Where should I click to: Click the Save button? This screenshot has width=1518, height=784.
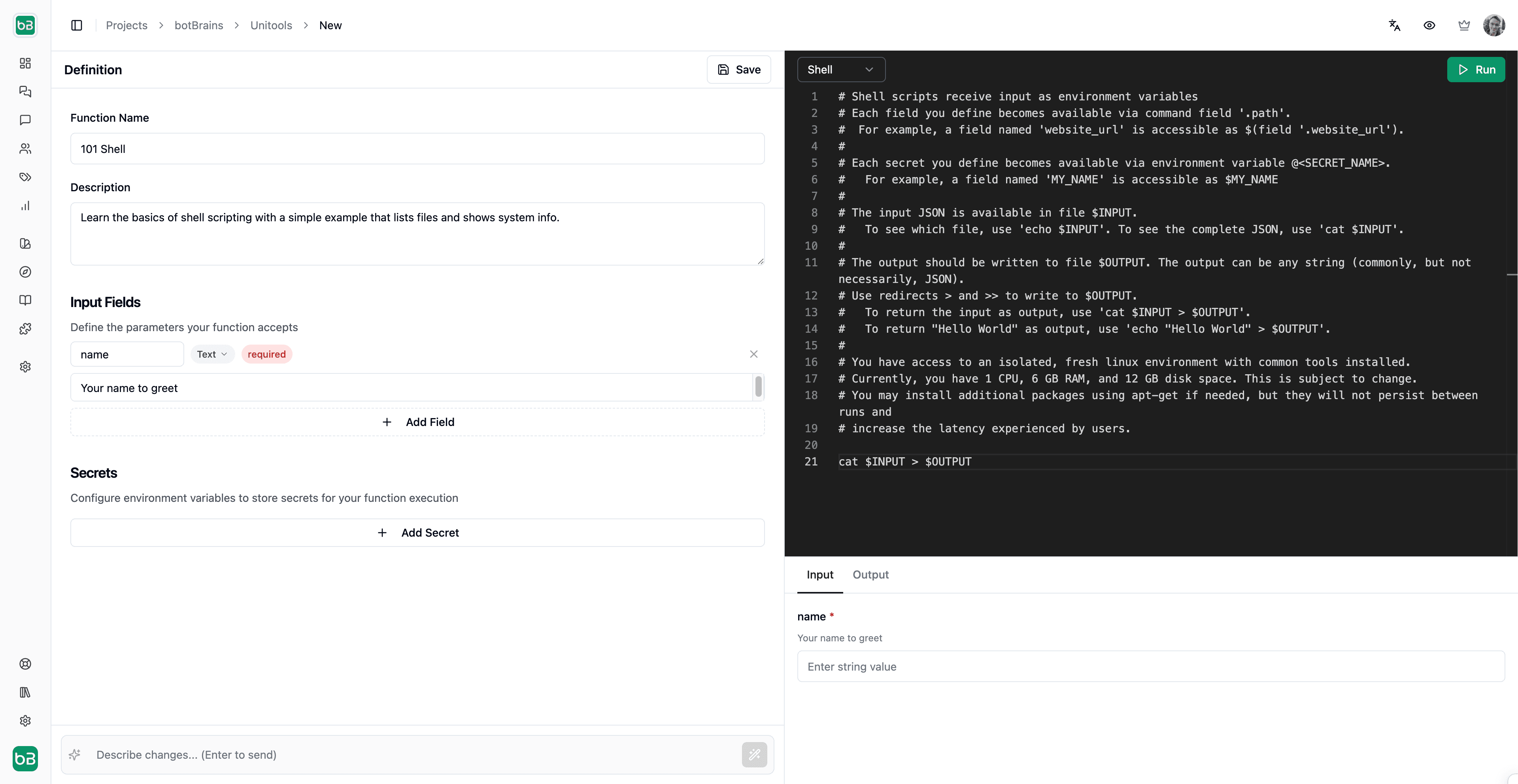coord(738,69)
